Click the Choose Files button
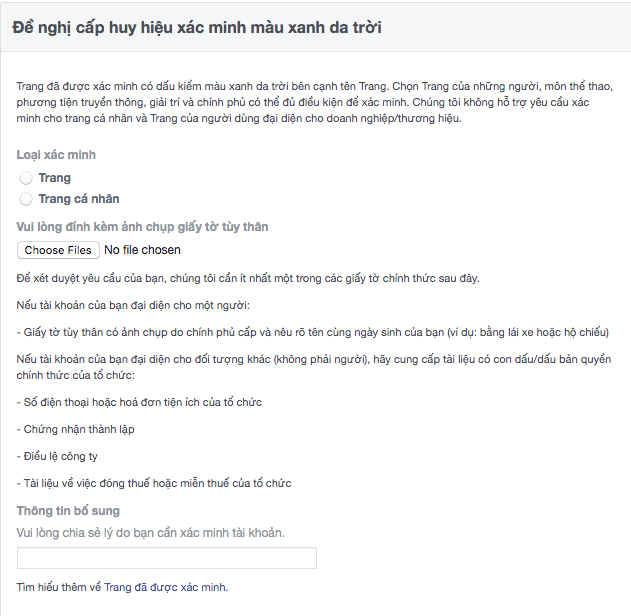 (x=58, y=250)
